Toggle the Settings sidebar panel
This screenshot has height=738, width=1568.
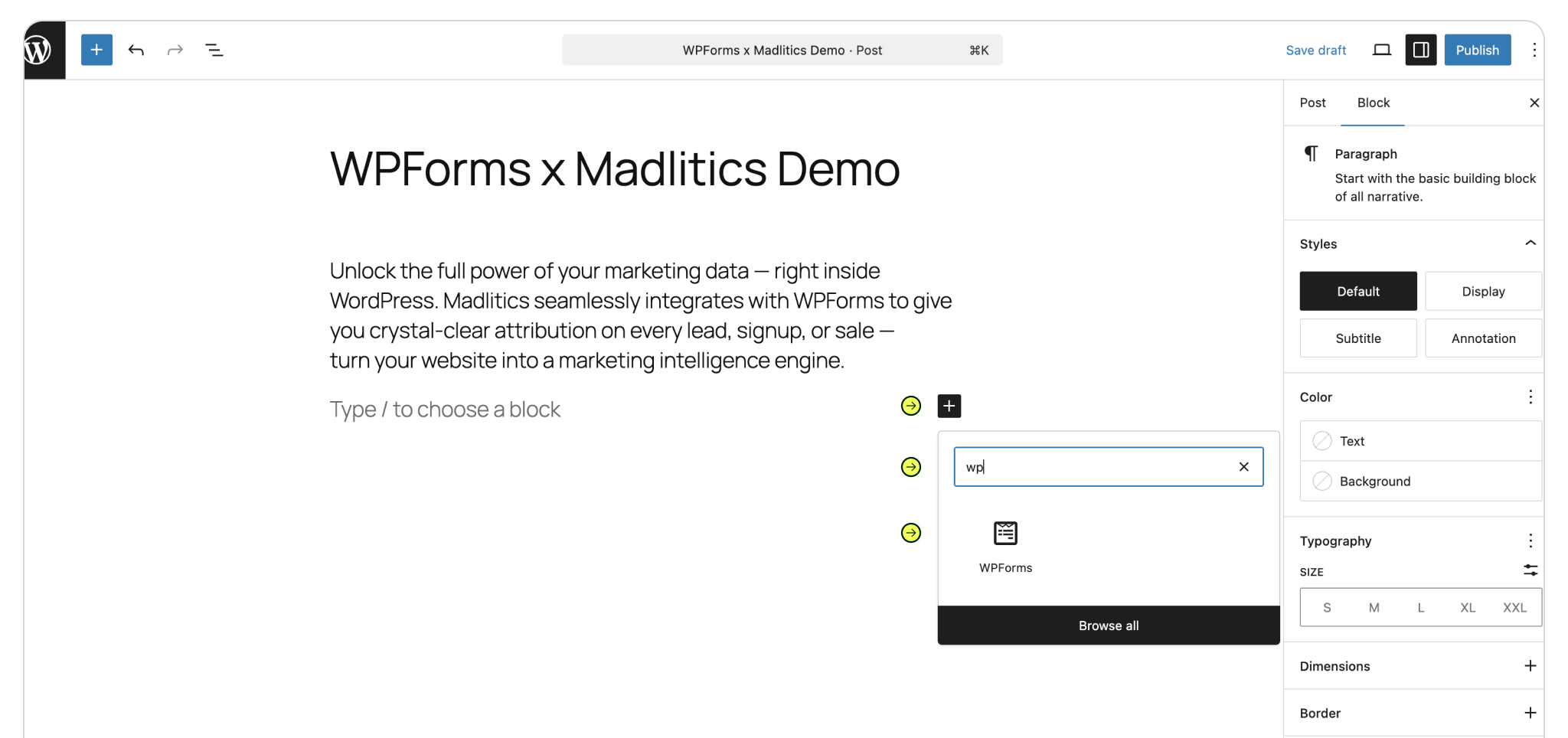[x=1421, y=50]
